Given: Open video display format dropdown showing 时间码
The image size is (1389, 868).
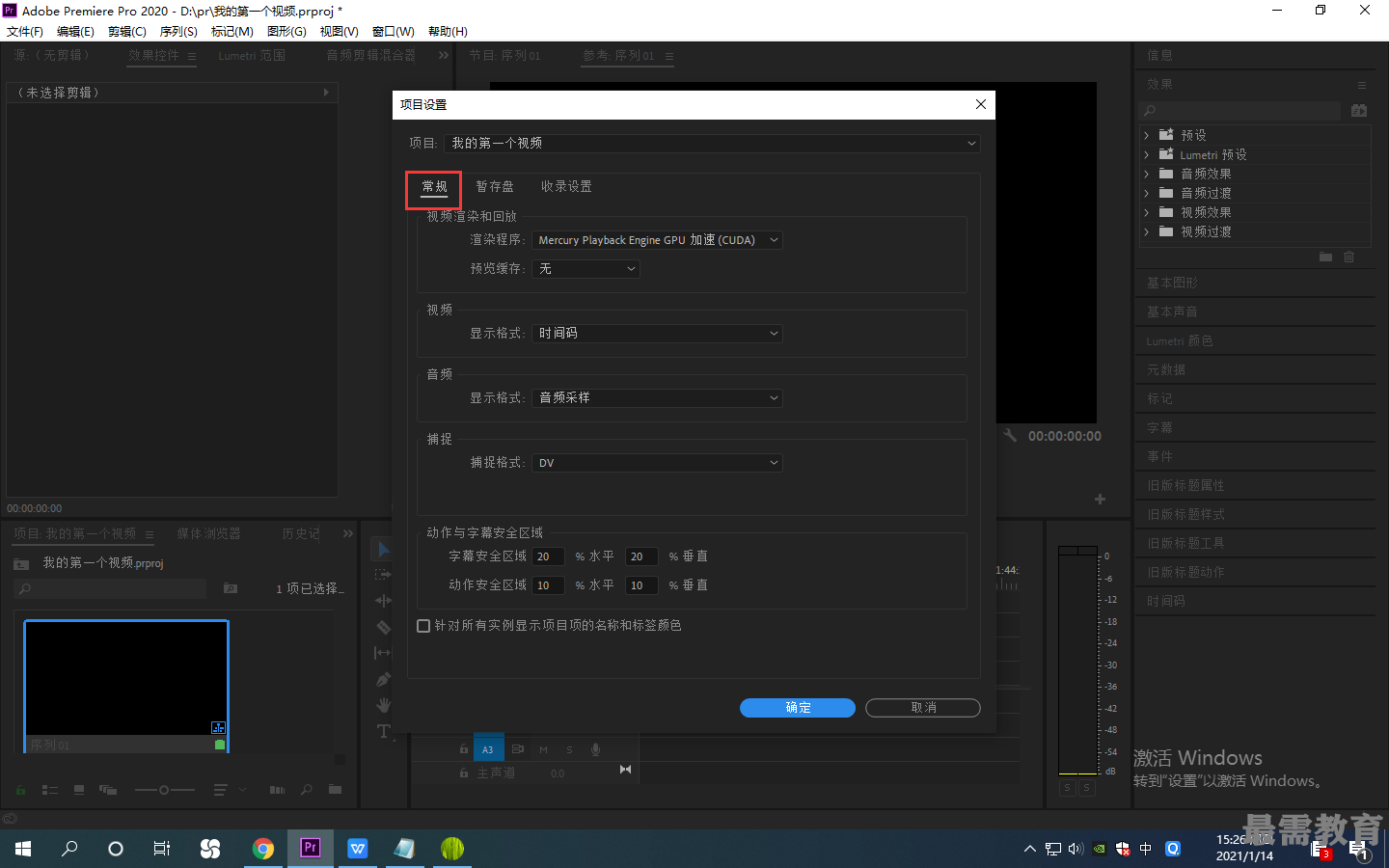Looking at the screenshot, I should coord(657,334).
